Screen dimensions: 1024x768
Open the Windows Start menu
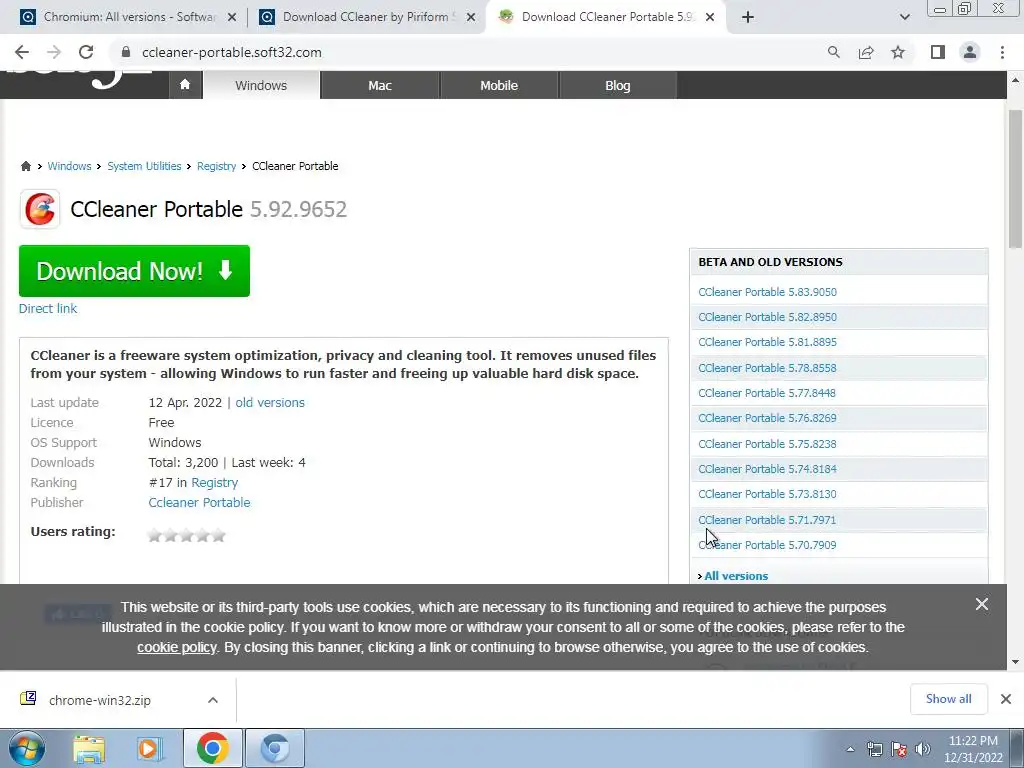coord(26,748)
